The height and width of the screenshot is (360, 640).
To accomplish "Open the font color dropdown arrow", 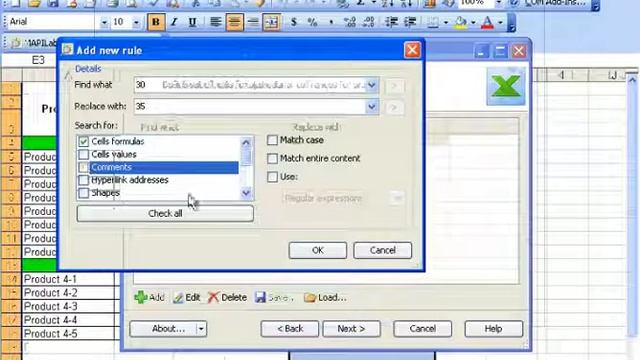I will pos(500,22).
